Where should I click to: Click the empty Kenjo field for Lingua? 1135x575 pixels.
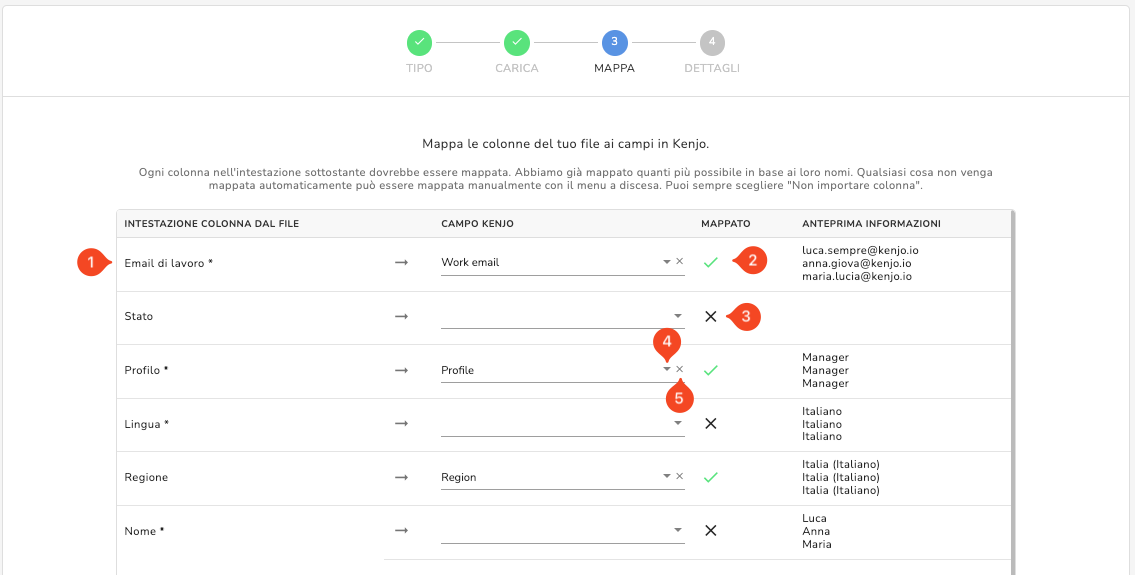[x=562, y=424]
